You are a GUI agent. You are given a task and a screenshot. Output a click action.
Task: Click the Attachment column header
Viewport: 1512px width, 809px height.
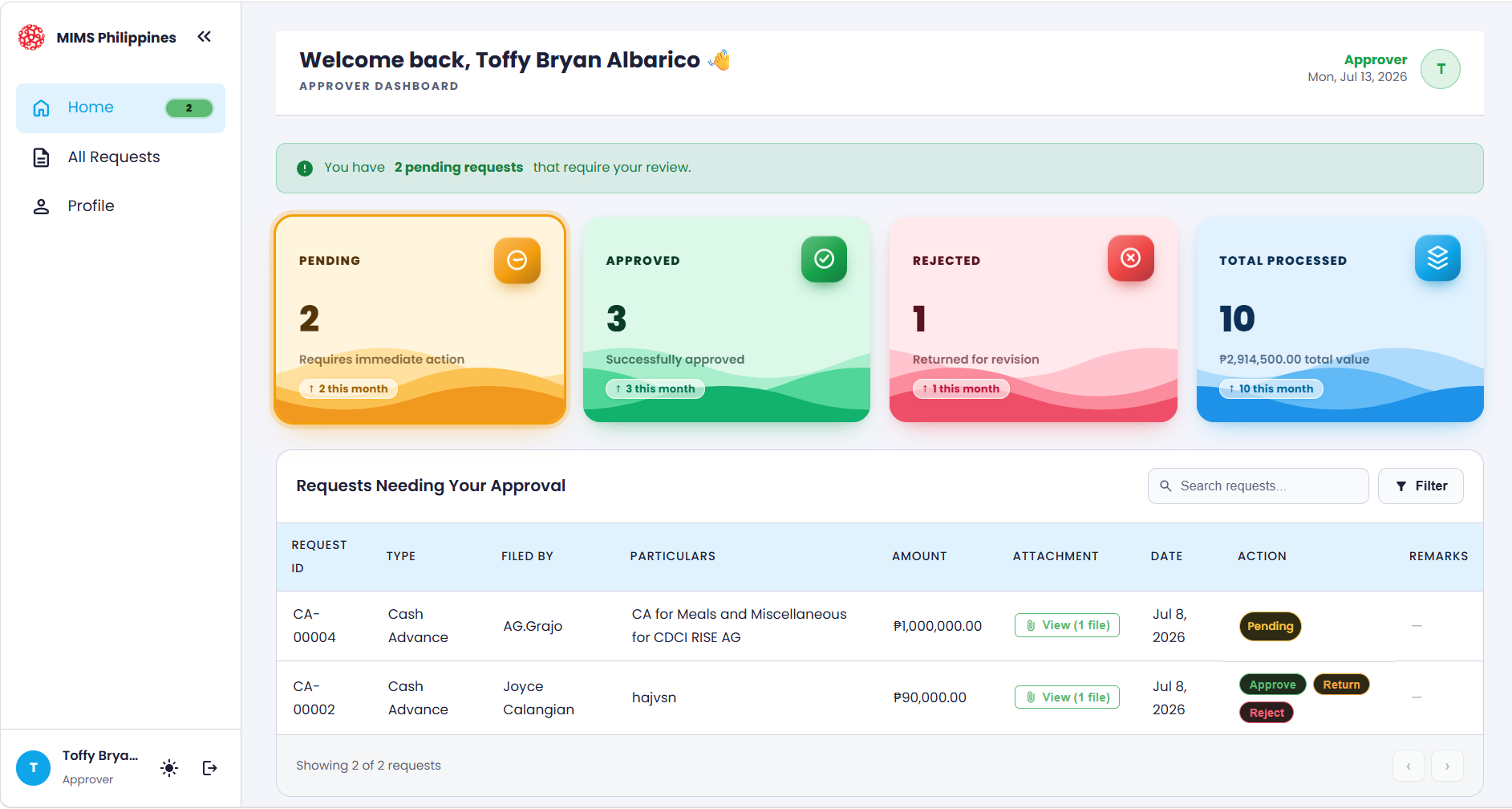(1055, 557)
